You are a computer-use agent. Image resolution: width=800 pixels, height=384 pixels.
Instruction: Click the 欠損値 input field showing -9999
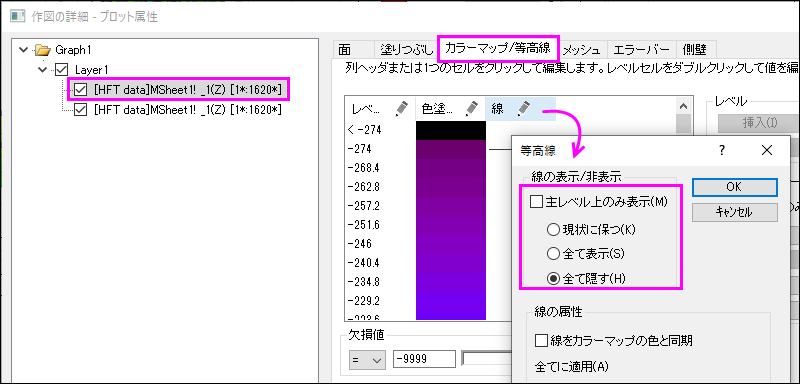[424, 360]
